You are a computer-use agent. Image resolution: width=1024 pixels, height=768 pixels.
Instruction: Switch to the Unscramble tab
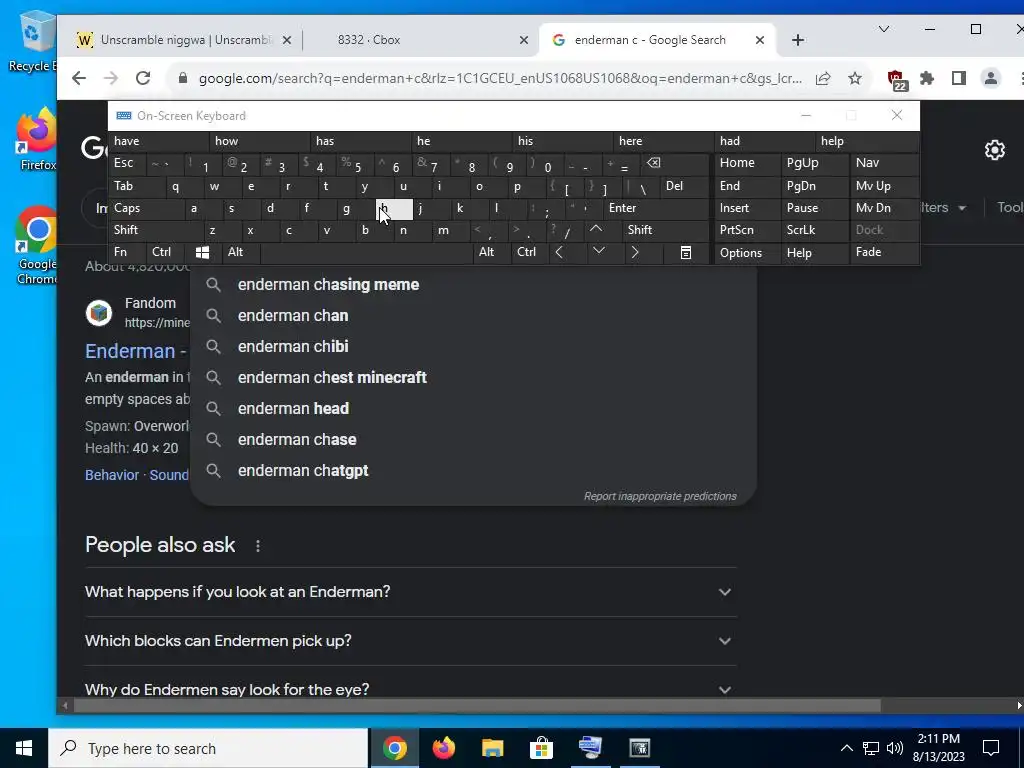185,40
